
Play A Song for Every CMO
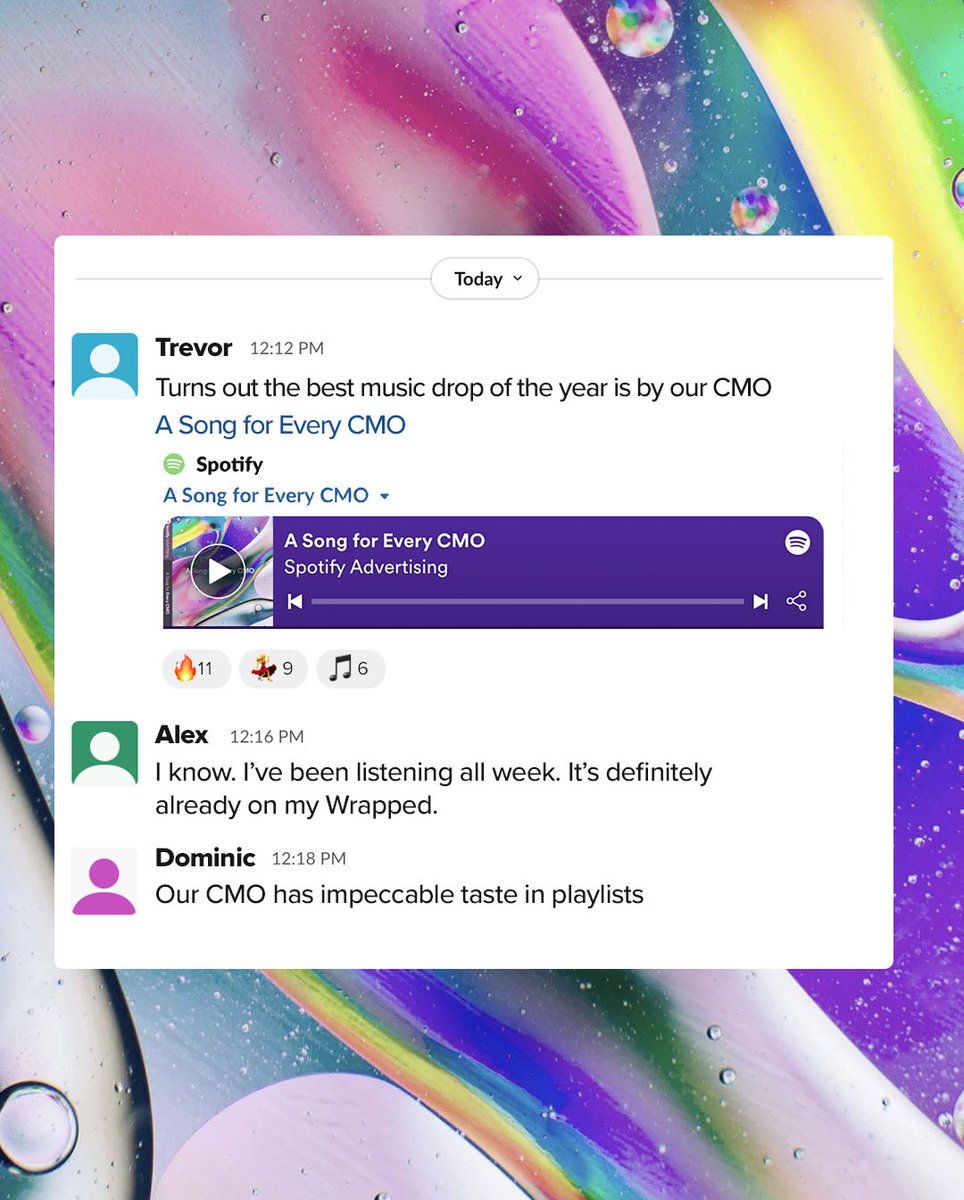[218, 571]
